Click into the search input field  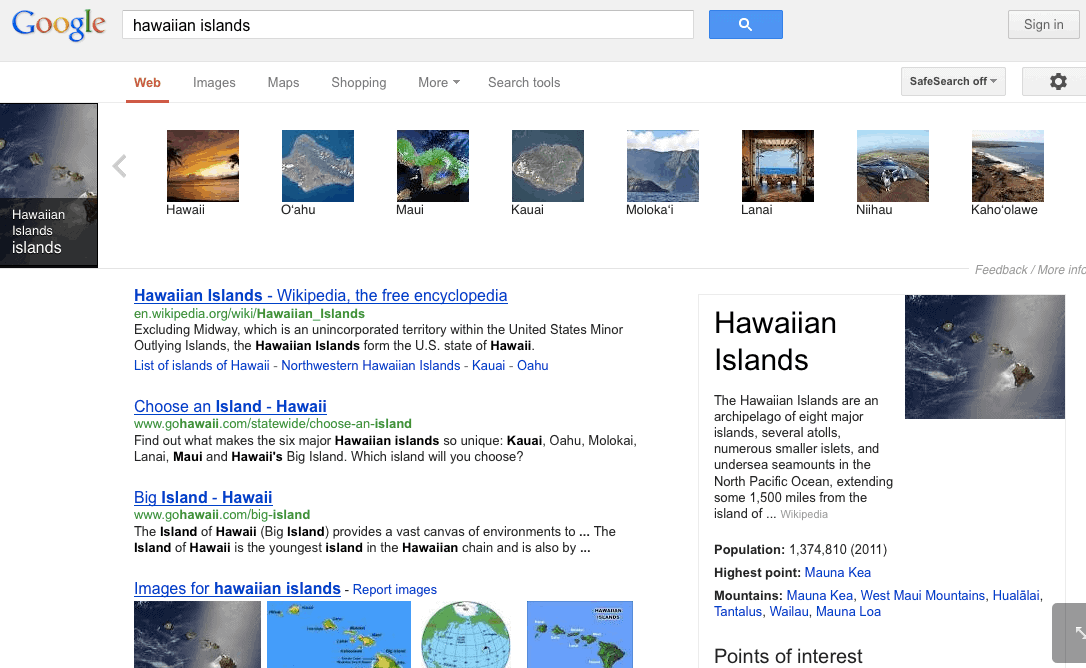pyautogui.click(x=408, y=25)
